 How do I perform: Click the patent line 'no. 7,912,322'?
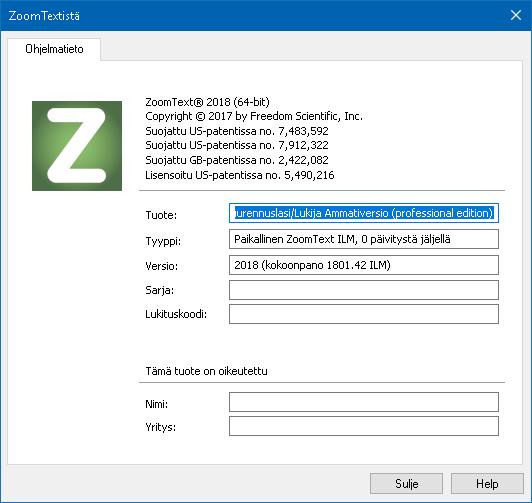pos(237,145)
